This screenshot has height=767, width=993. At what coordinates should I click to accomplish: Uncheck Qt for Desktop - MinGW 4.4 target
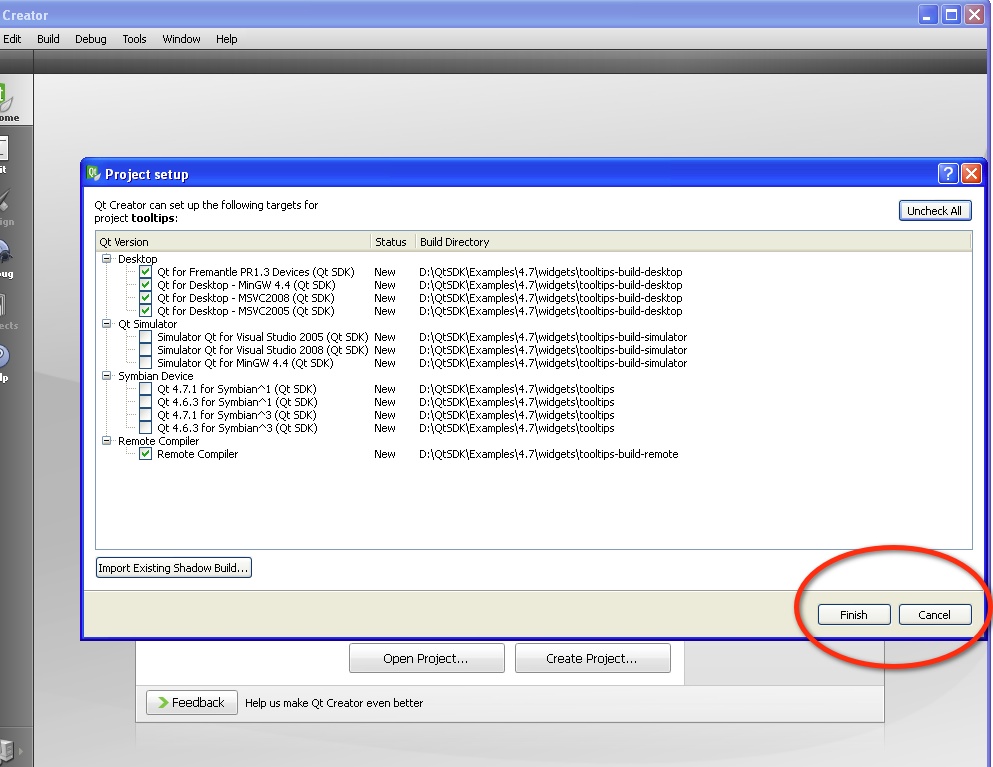pos(146,285)
